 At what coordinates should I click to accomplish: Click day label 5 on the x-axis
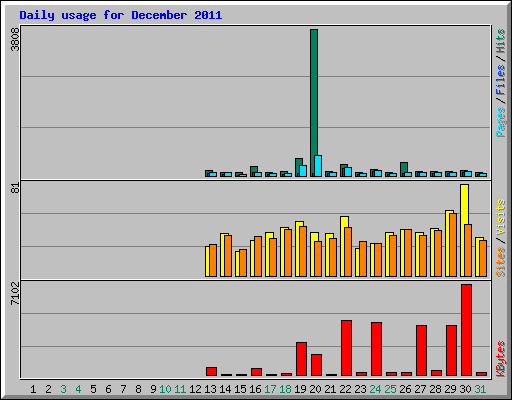coord(93,389)
